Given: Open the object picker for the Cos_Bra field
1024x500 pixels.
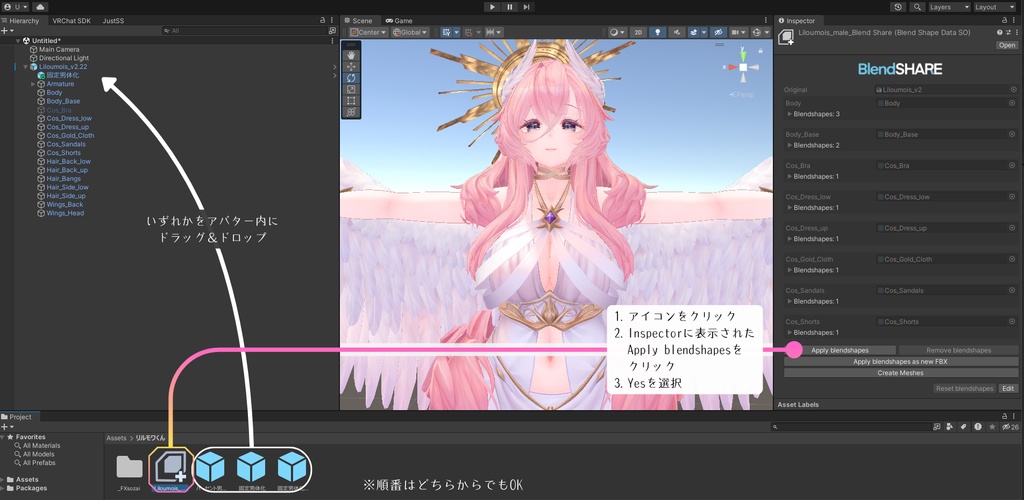Looking at the screenshot, I should tap(1012, 166).
